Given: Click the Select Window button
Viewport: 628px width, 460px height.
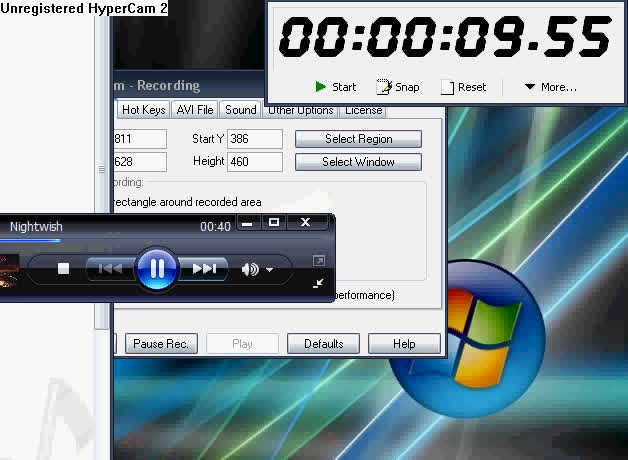Looking at the screenshot, I should tap(358, 162).
